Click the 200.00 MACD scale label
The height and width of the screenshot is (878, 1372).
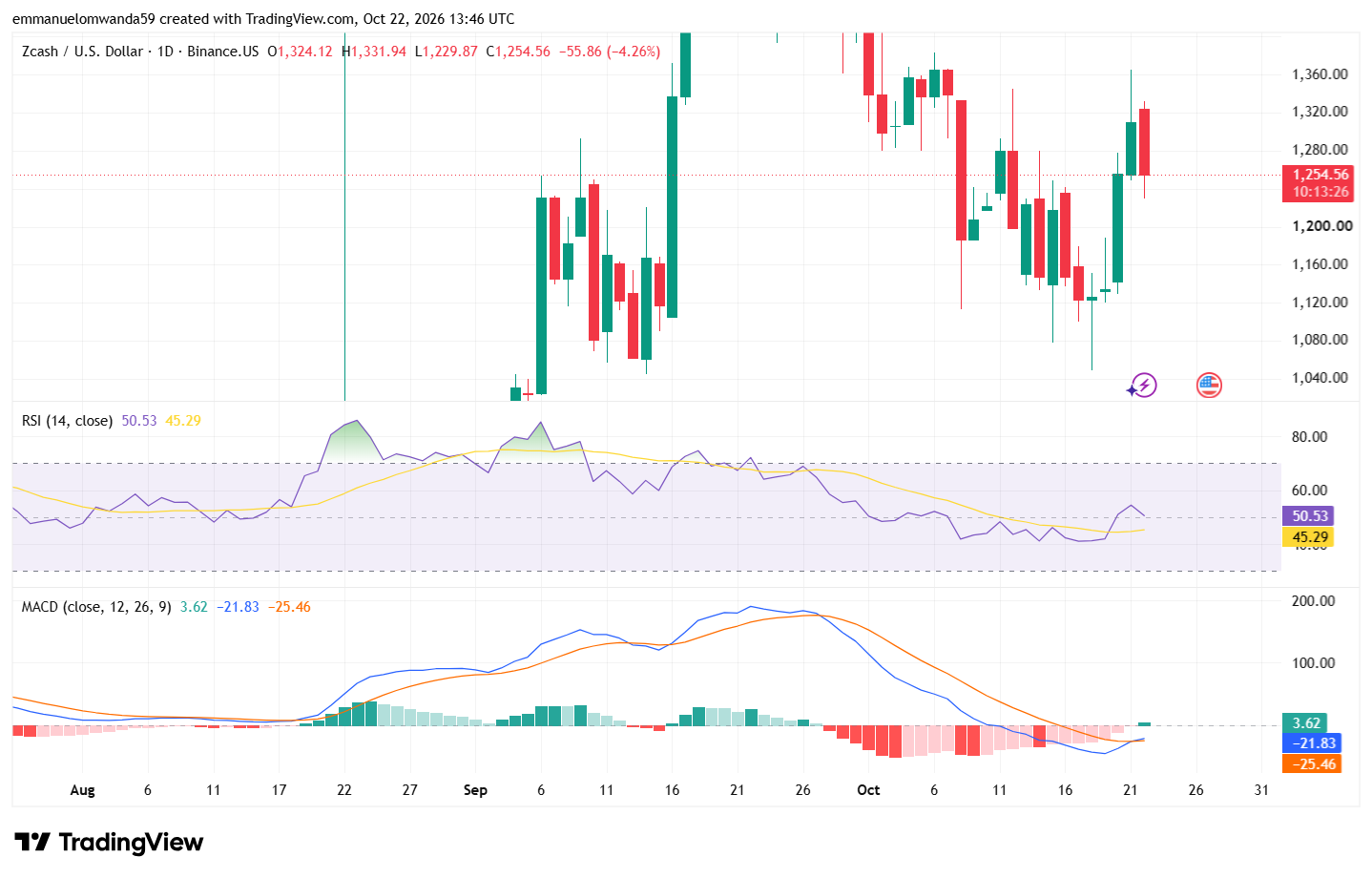[x=1314, y=601]
